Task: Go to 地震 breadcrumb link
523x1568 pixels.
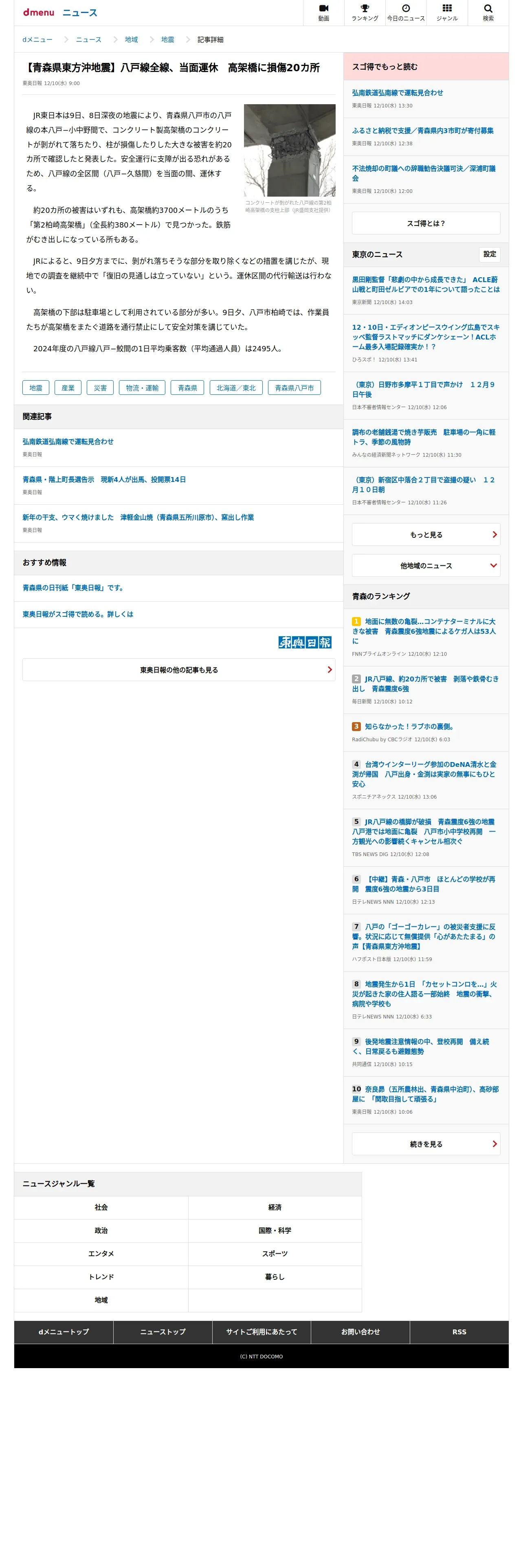Action: point(167,39)
